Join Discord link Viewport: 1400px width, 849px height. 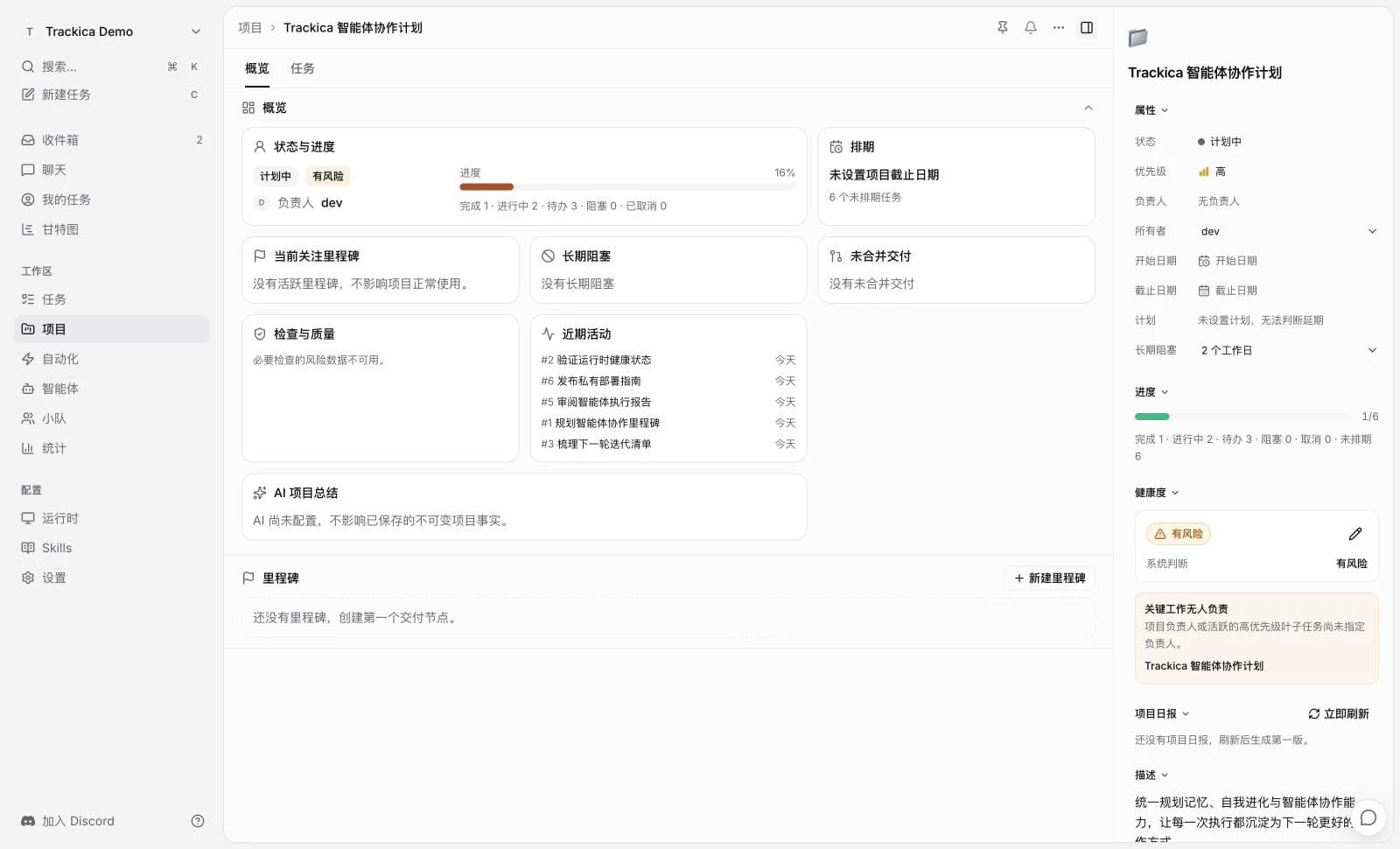pyautogui.click(x=68, y=821)
